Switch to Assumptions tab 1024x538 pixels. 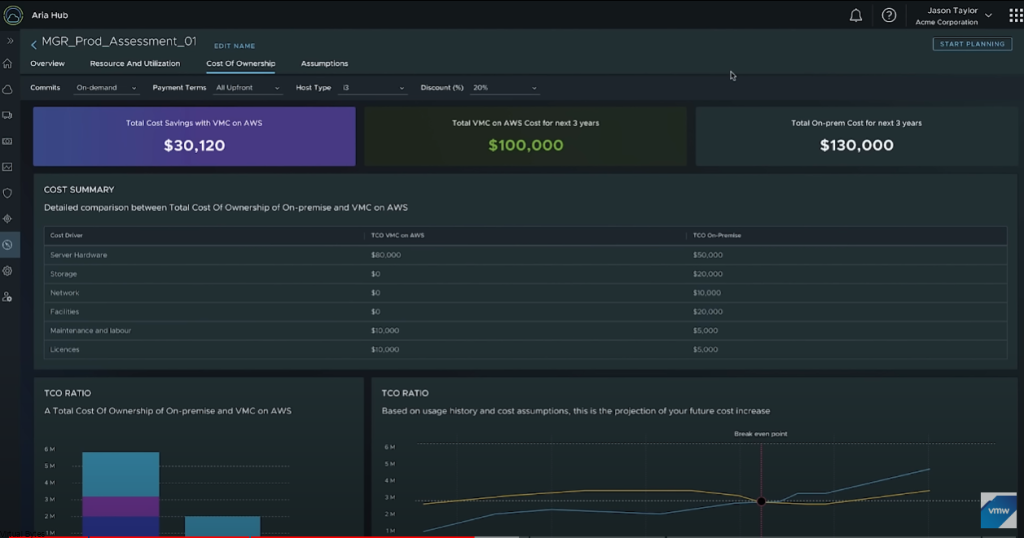click(324, 63)
